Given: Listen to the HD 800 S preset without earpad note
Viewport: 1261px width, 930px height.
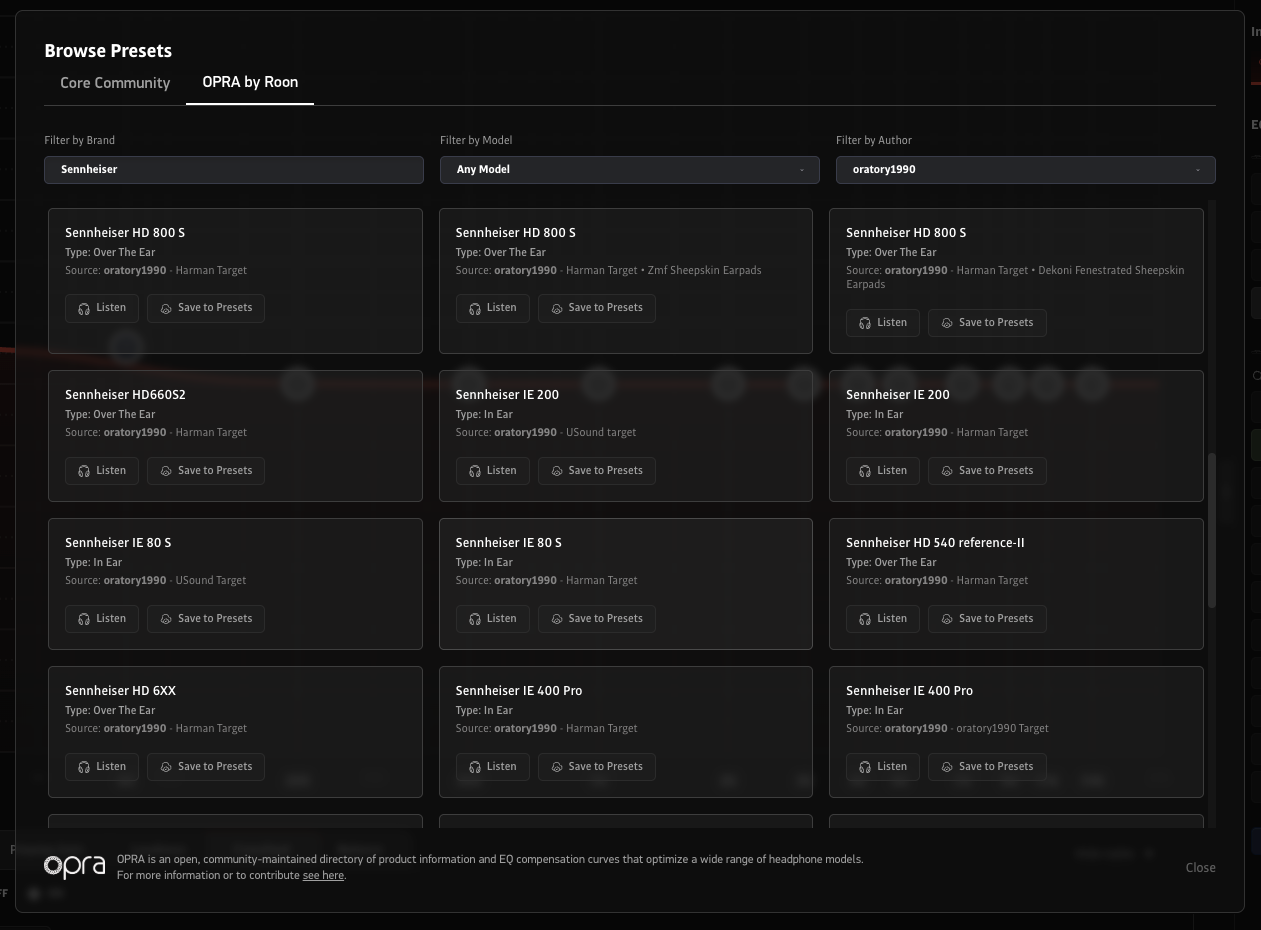Looking at the screenshot, I should pyautogui.click(x=102, y=308).
